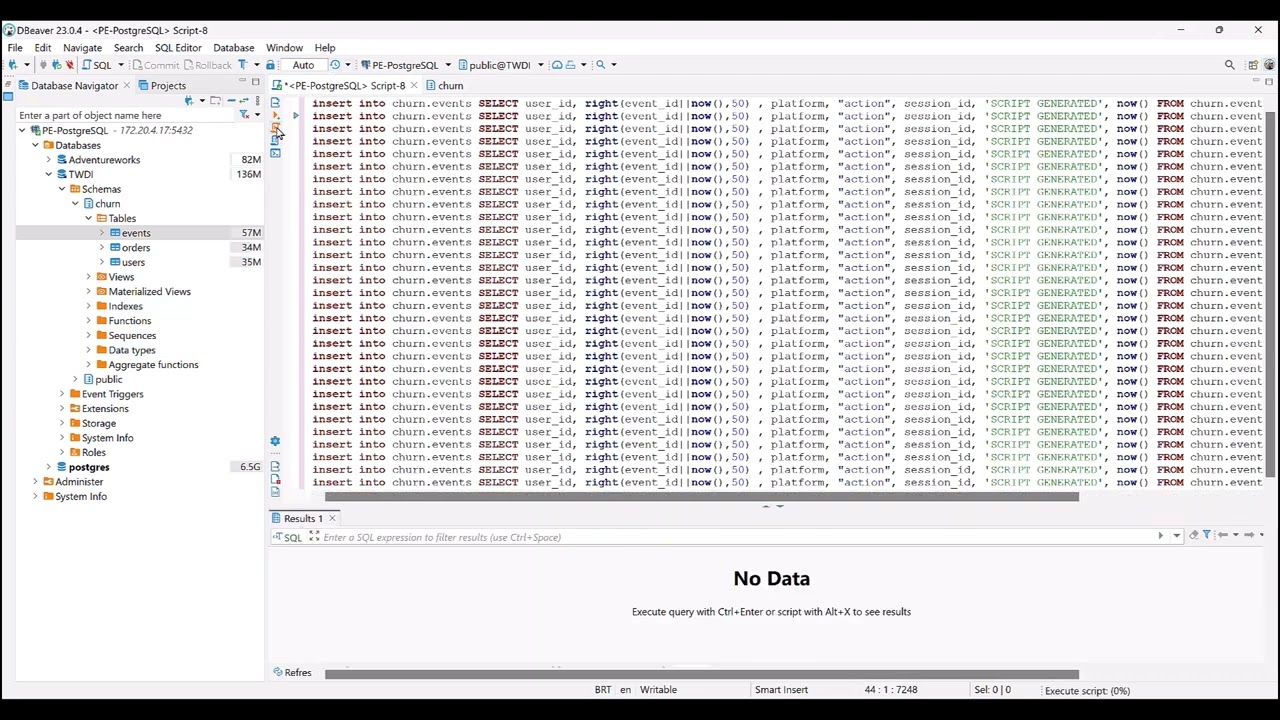The height and width of the screenshot is (720, 1280).
Task: Click the Execute statement icon atop the editor side bar
Action: 275,103
